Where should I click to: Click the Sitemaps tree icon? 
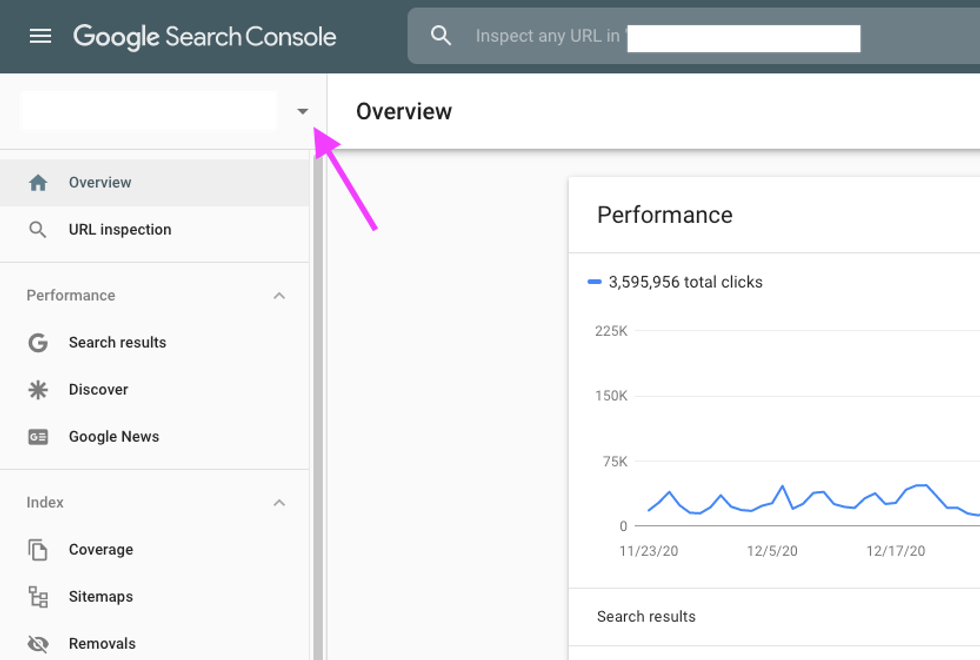38,597
